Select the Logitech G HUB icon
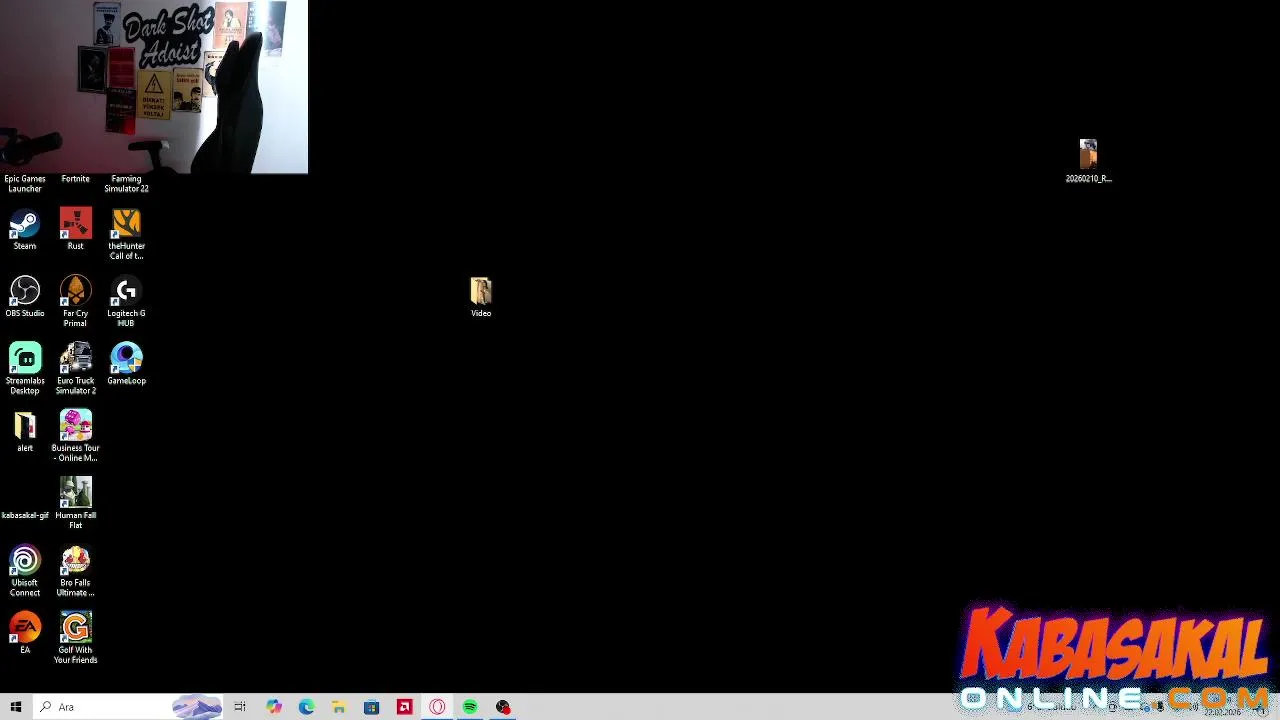The height and width of the screenshot is (720, 1280). click(x=126, y=301)
